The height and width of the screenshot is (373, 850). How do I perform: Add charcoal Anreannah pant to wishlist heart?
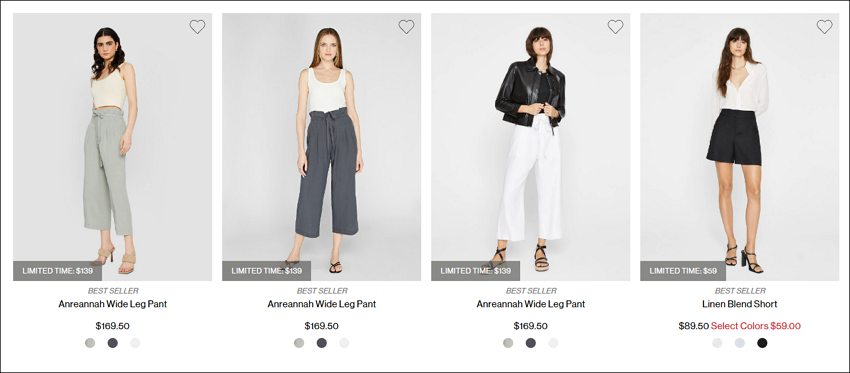pyautogui.click(x=407, y=27)
